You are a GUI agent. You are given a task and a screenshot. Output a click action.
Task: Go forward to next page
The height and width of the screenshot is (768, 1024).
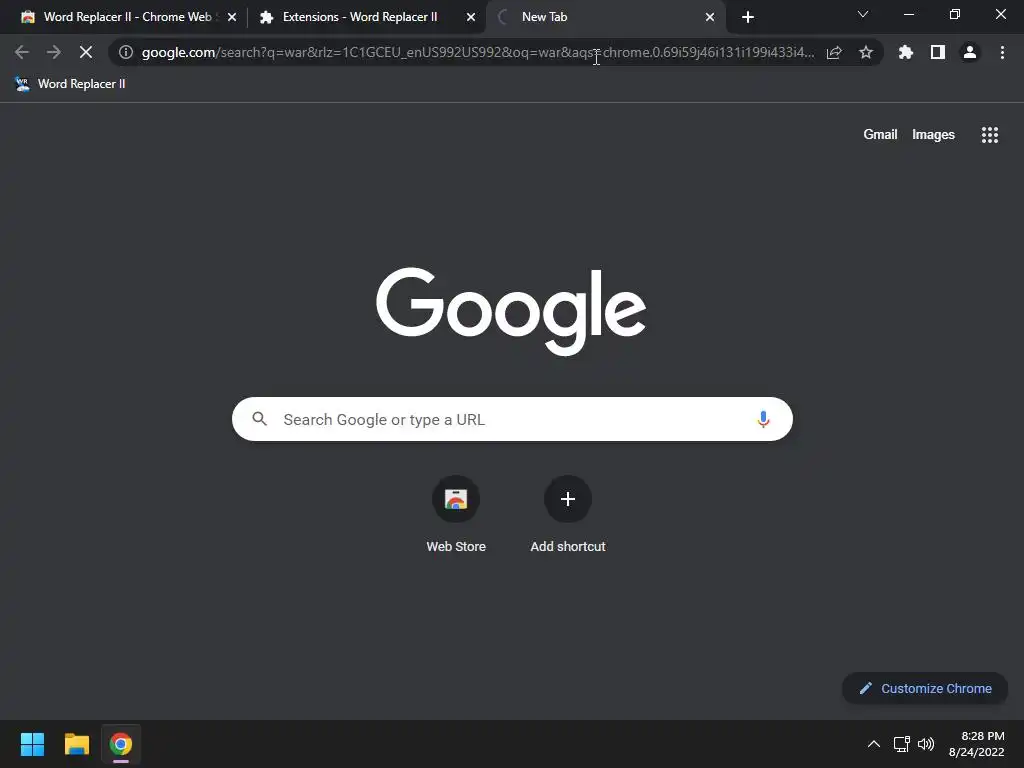[54, 52]
